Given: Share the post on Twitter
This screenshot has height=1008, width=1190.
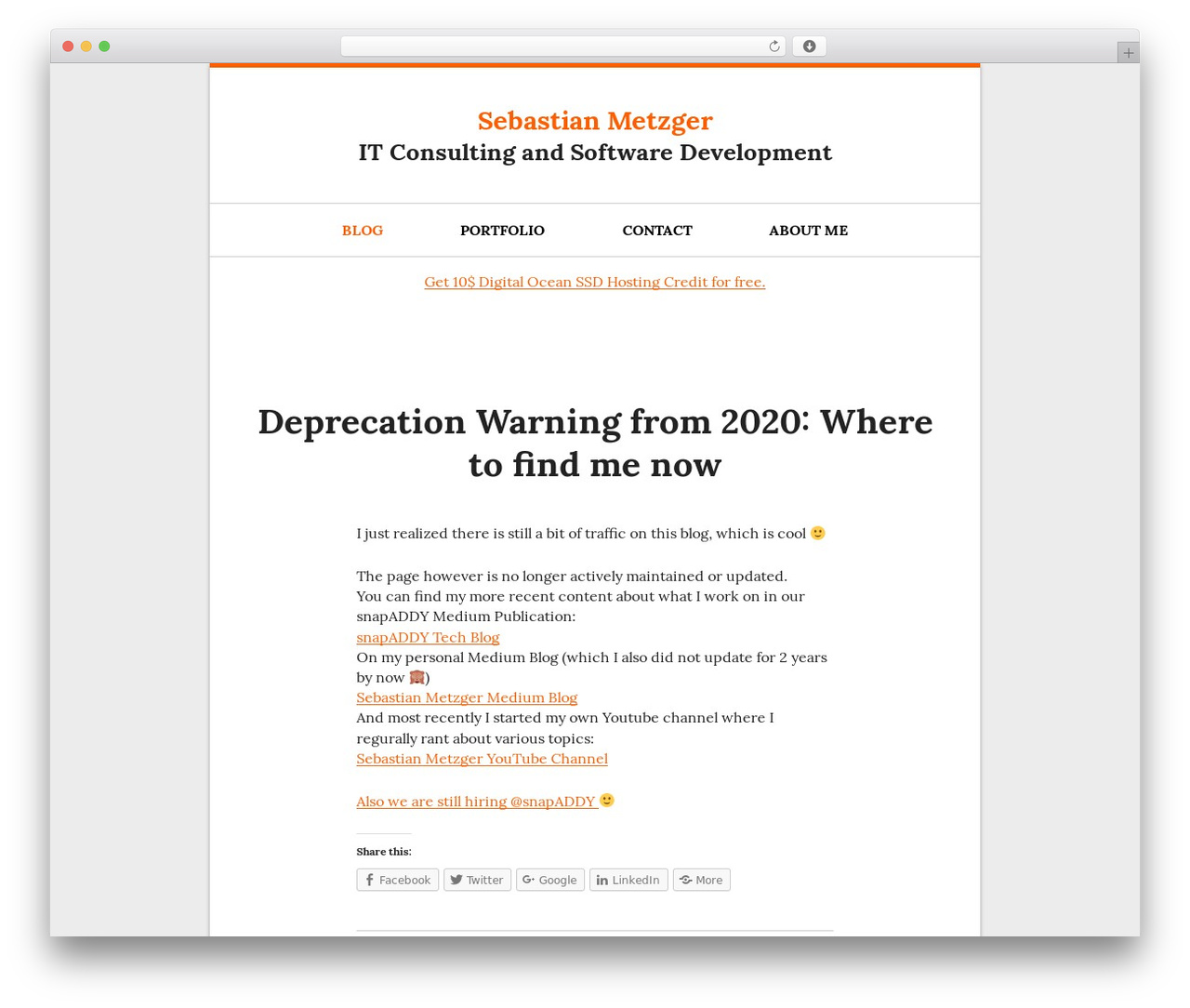Looking at the screenshot, I should 477,880.
